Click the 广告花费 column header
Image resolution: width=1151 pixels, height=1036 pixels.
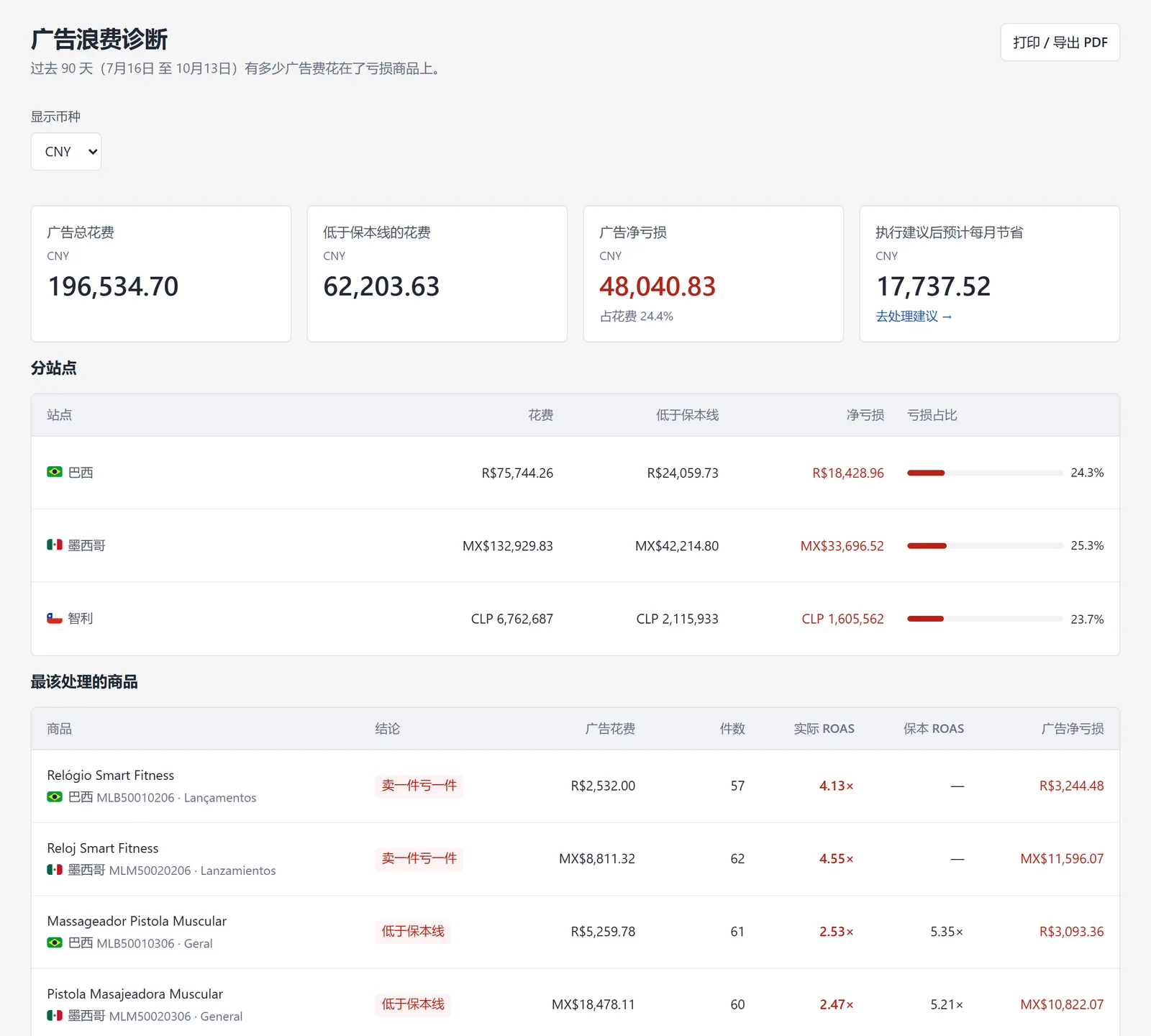point(610,729)
